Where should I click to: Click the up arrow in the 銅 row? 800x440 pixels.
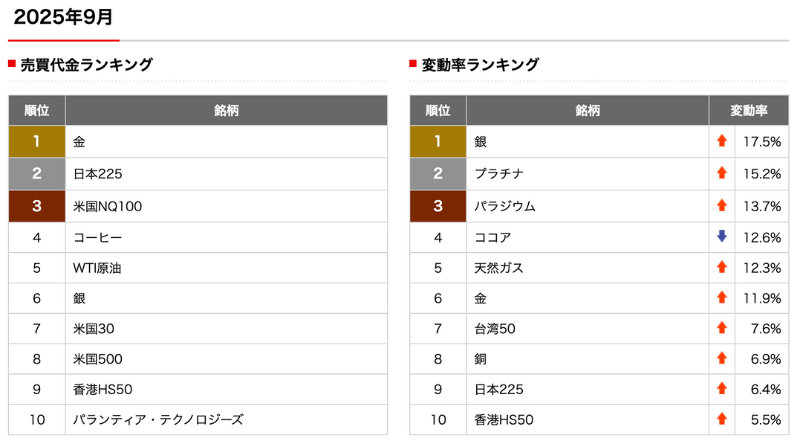(722, 358)
